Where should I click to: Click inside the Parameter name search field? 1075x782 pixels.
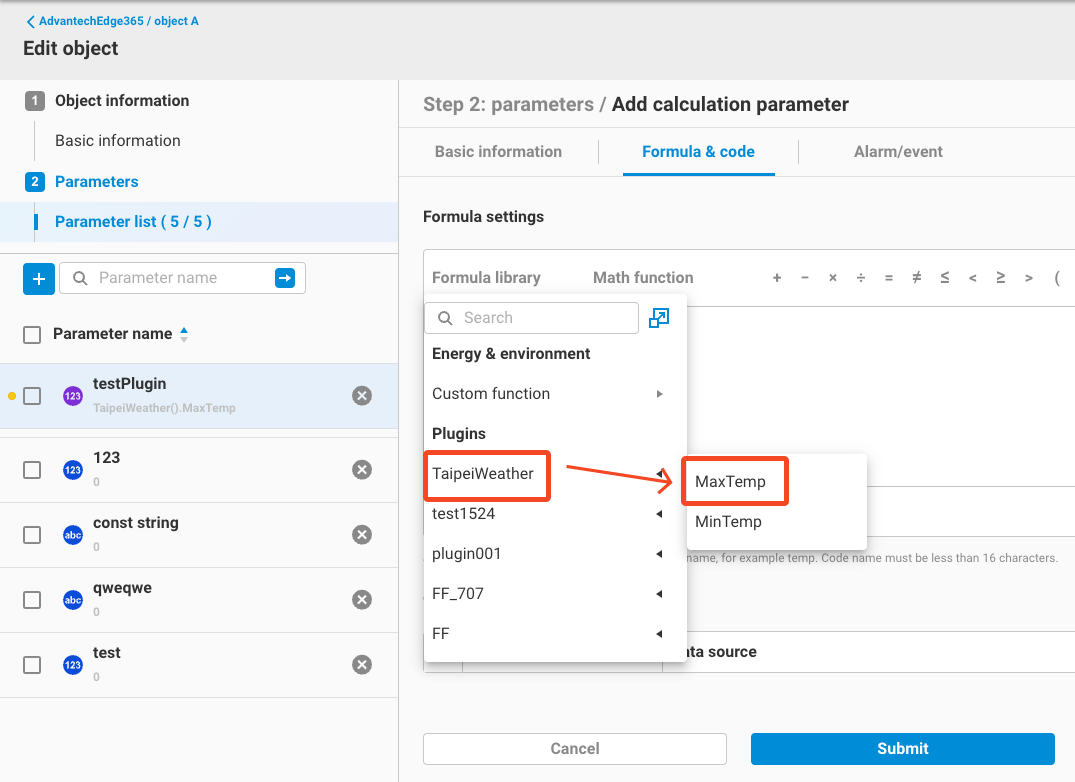click(180, 278)
